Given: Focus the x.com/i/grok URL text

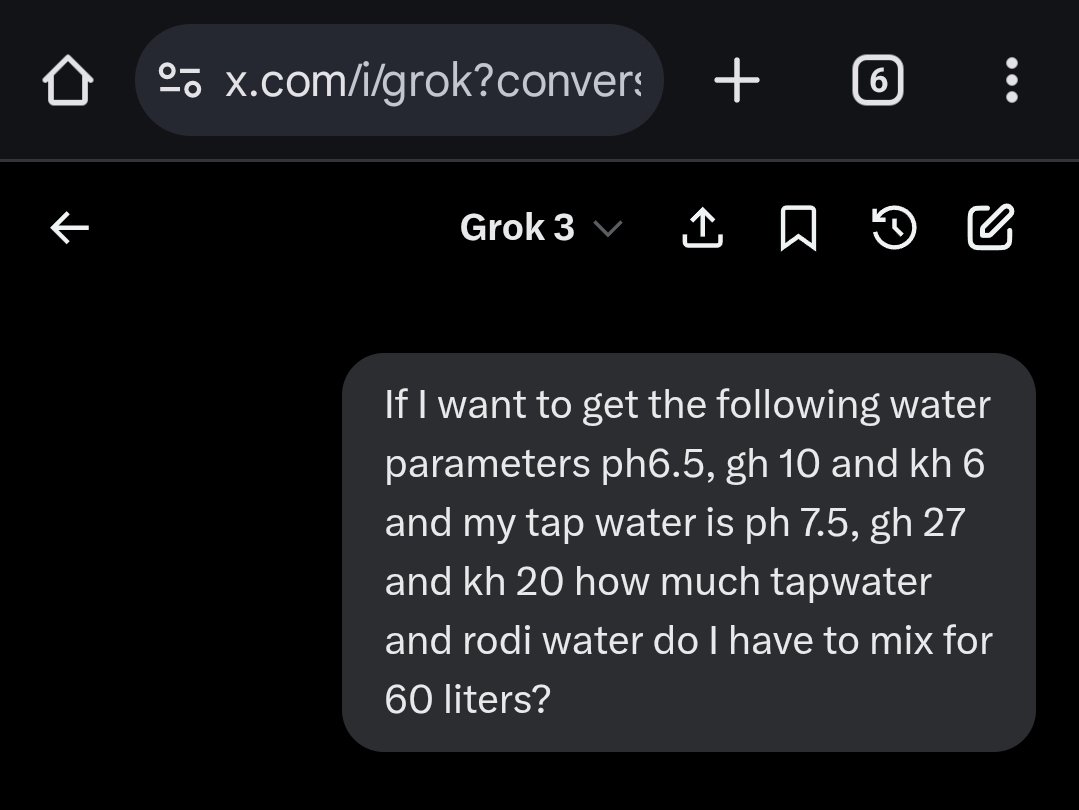Looking at the screenshot, I should (433, 81).
